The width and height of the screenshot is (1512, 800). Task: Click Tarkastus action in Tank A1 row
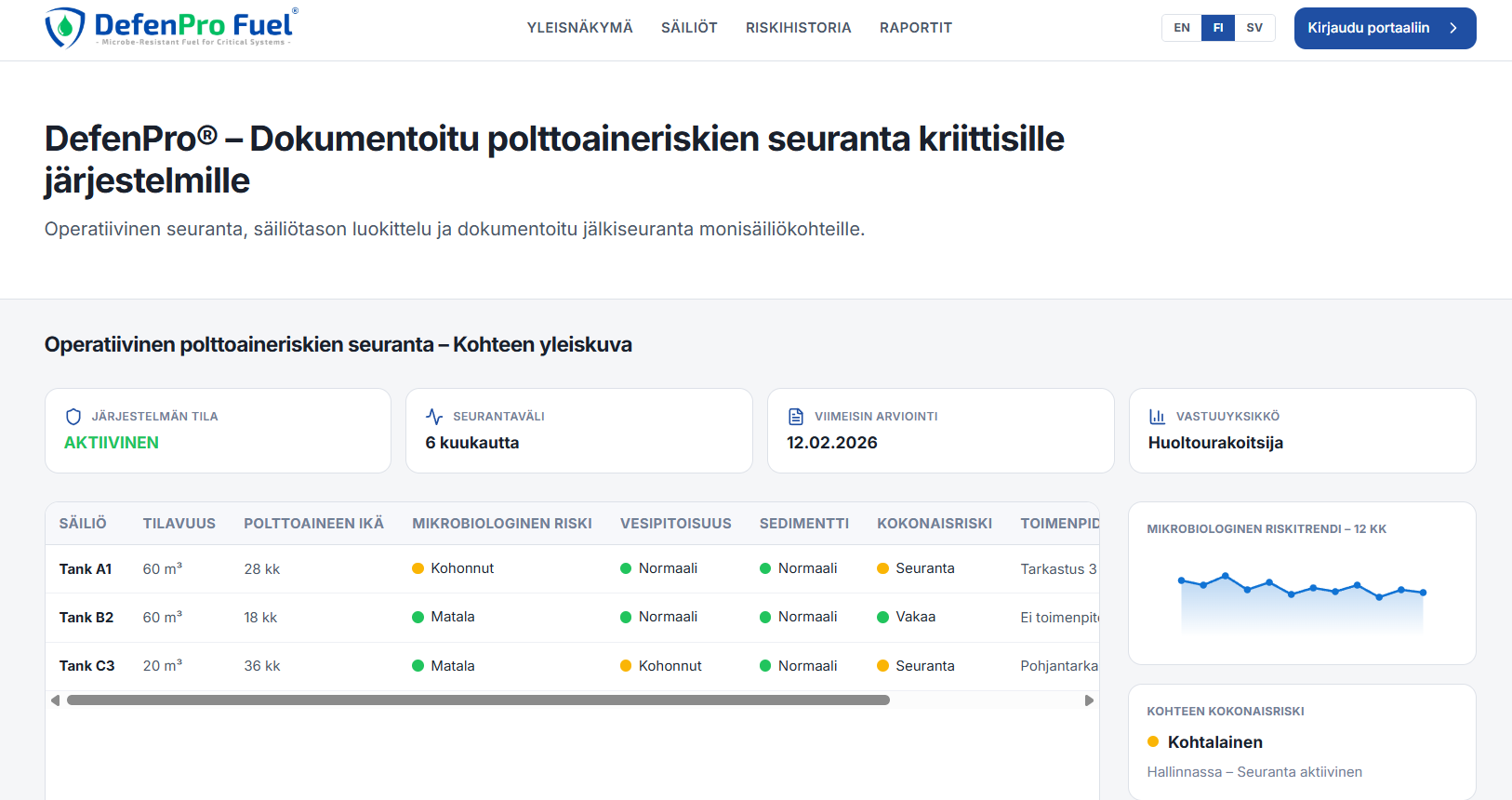[1059, 569]
